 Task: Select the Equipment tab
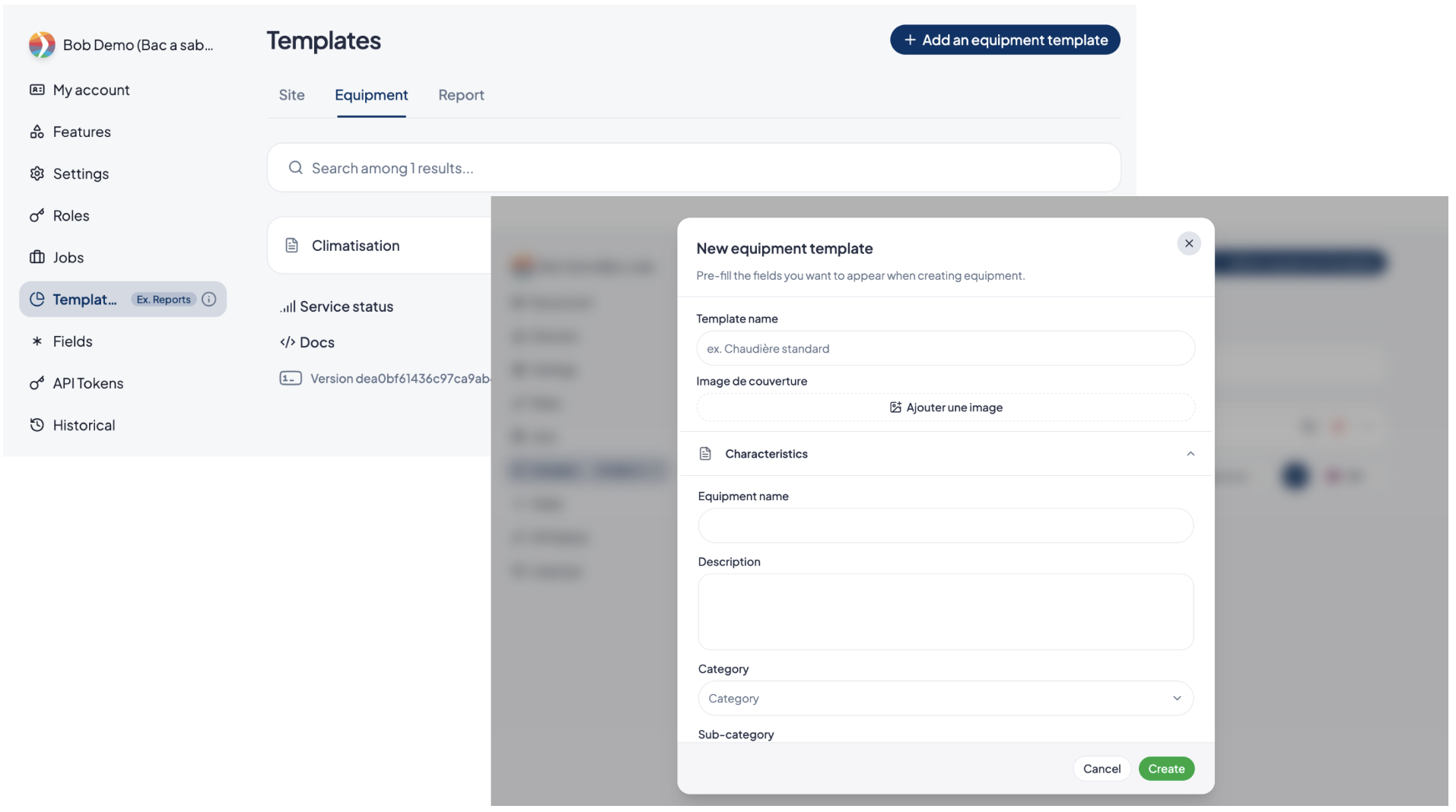pyautogui.click(x=371, y=95)
